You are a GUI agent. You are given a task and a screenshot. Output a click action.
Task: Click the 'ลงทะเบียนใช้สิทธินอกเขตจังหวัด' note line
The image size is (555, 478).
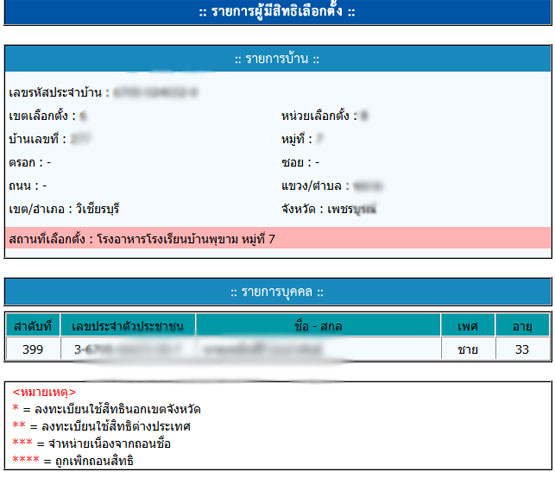pos(107,409)
